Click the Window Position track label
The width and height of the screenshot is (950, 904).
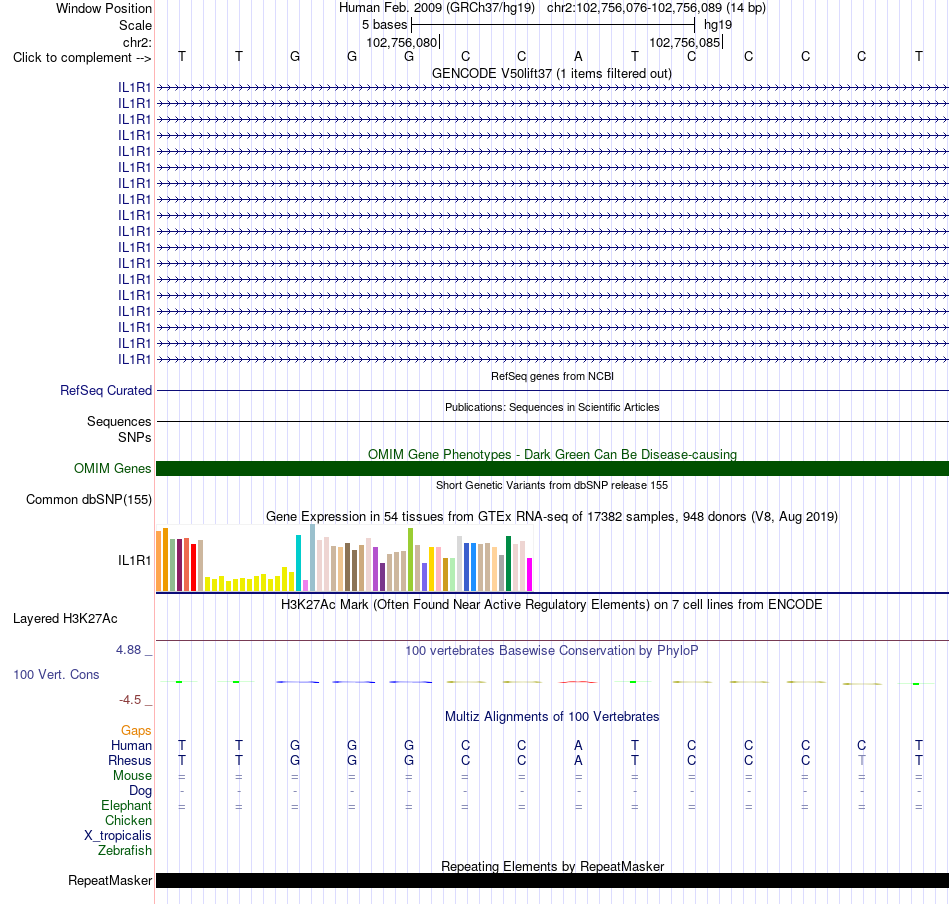(104, 8)
